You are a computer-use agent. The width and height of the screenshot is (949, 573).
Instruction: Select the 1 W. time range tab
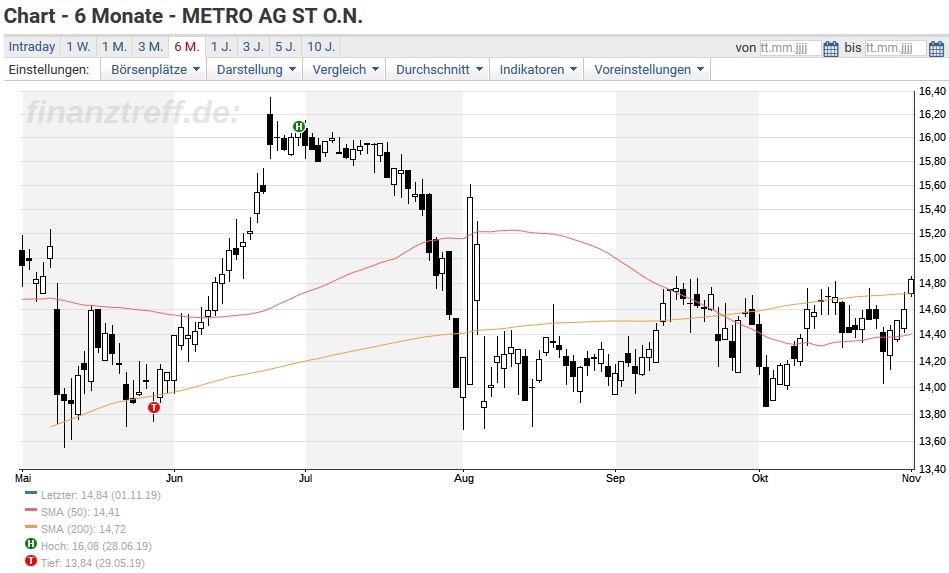[78, 47]
